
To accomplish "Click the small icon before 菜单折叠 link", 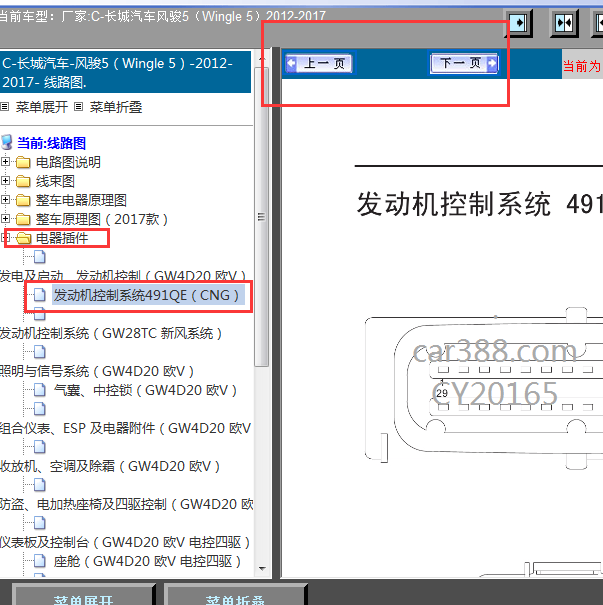I will point(78,106).
